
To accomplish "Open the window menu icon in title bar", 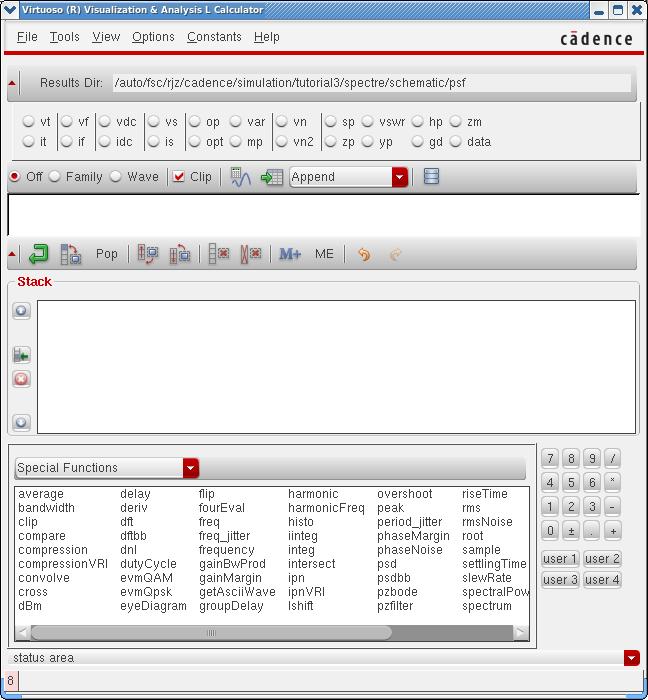I will click(9, 9).
